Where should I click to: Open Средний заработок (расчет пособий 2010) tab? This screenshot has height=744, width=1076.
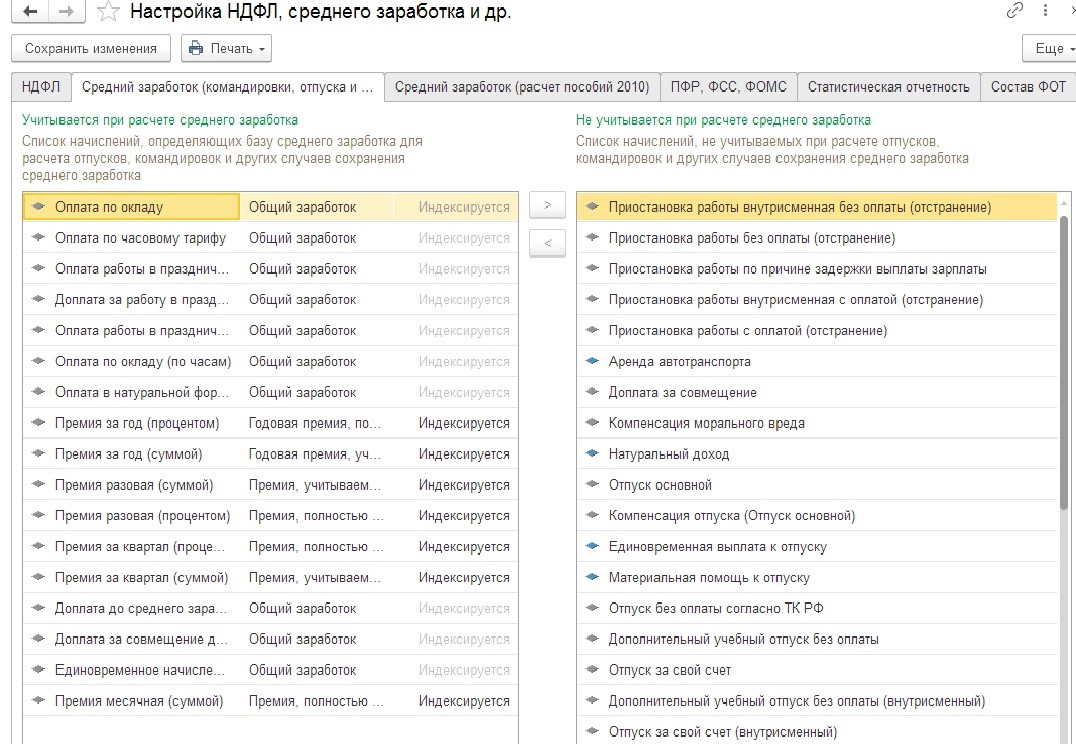(522, 87)
